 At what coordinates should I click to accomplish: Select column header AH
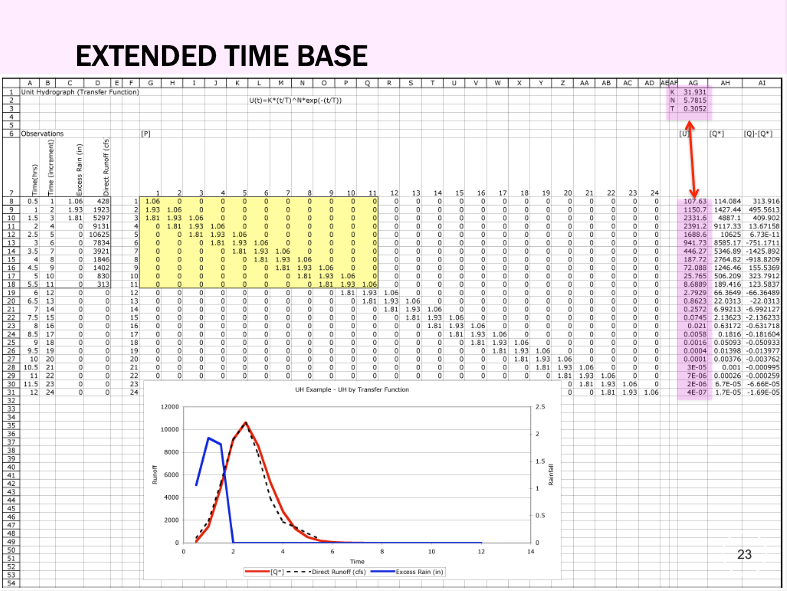pyautogui.click(x=725, y=83)
